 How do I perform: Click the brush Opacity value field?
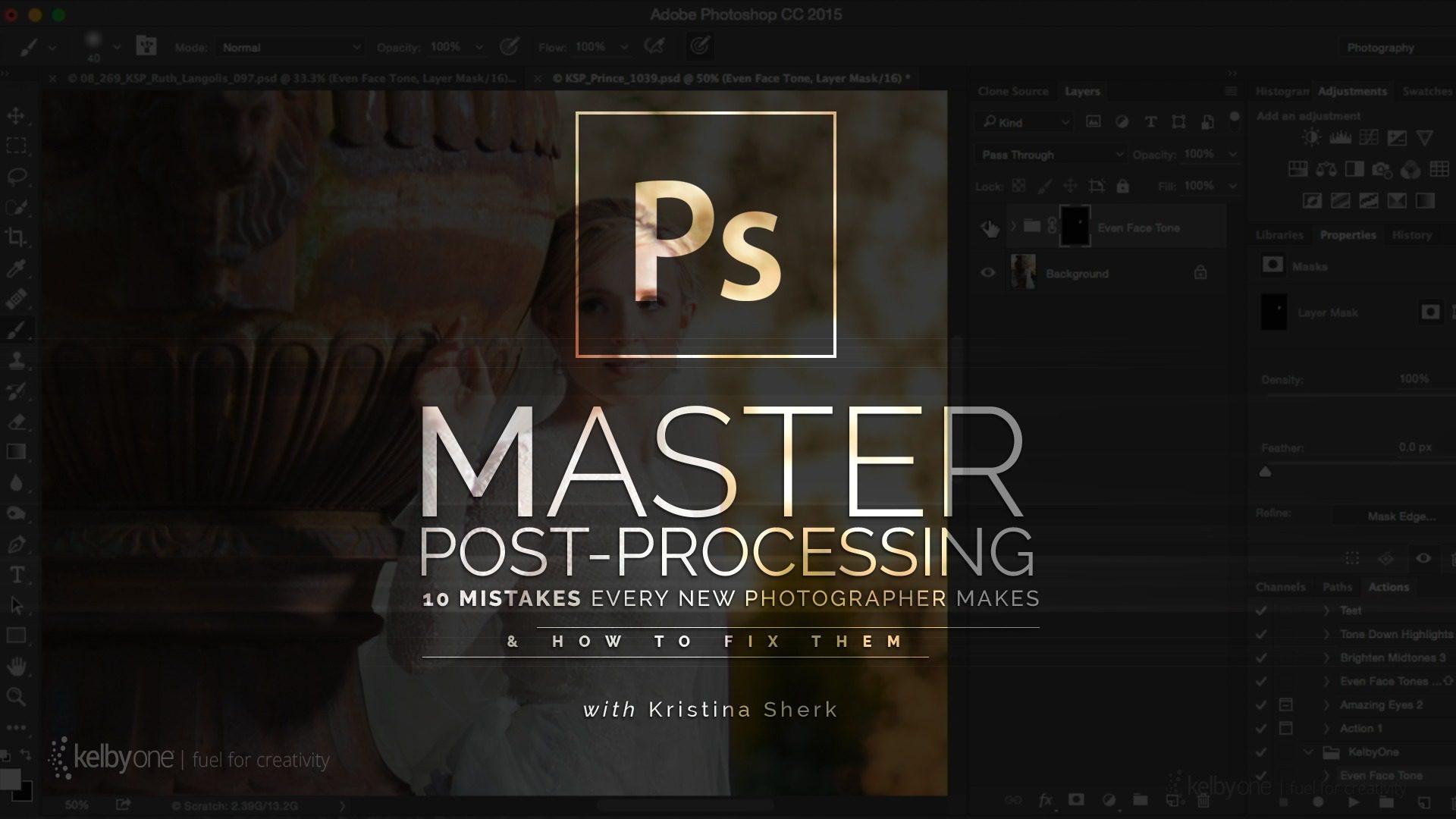click(447, 47)
